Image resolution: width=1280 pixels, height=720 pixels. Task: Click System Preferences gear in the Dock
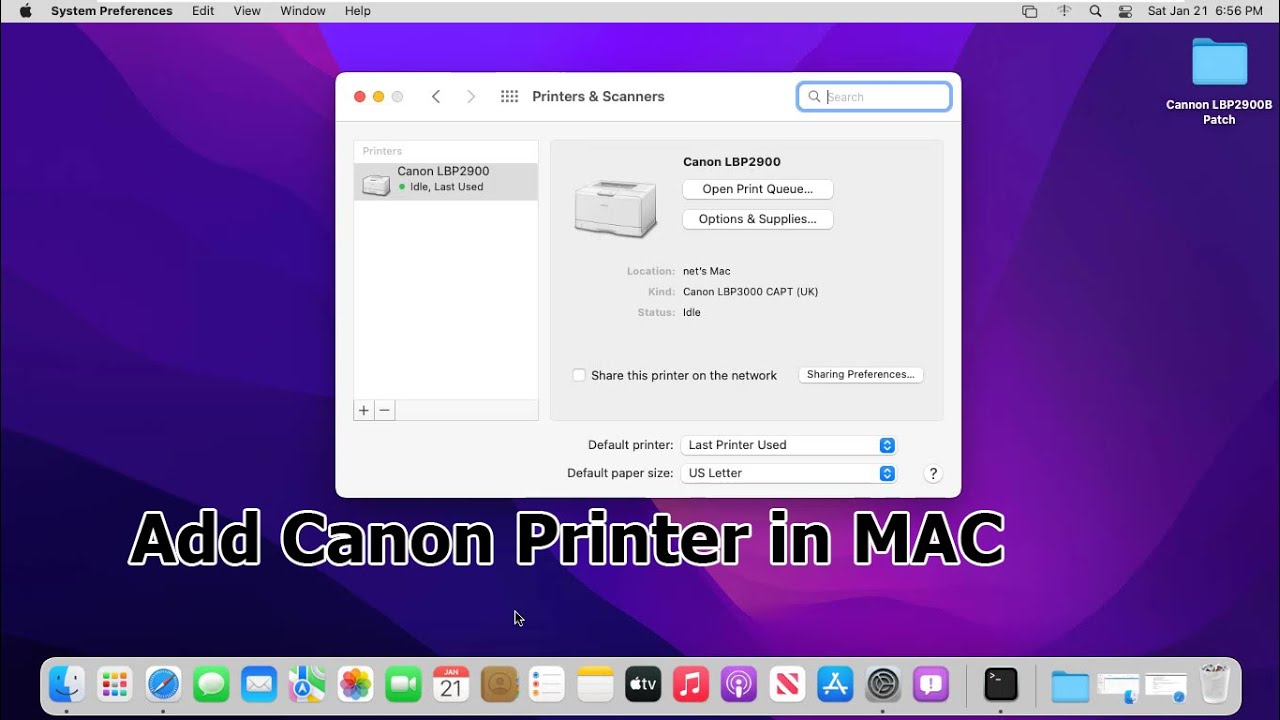point(883,684)
